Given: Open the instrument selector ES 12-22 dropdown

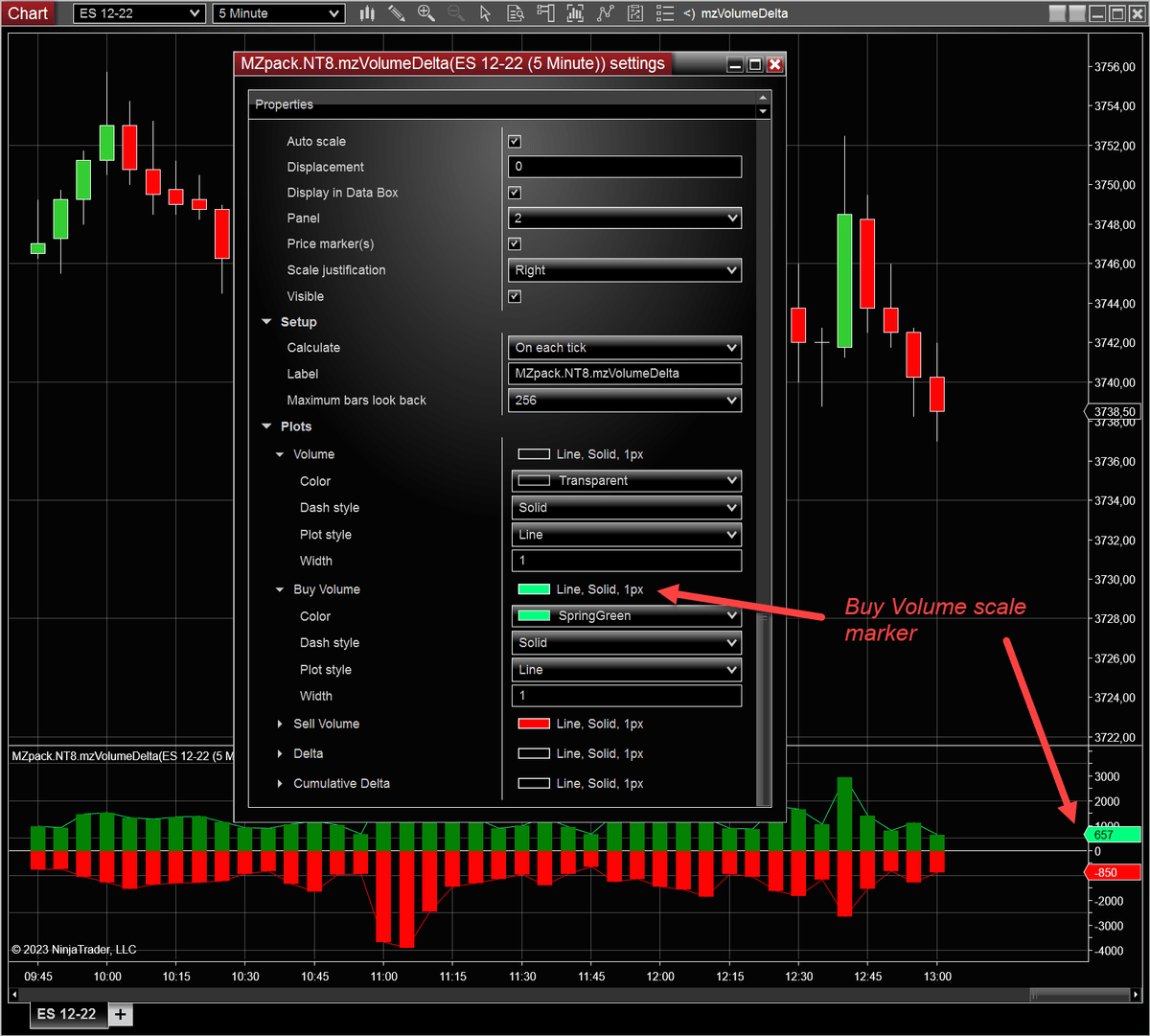Looking at the screenshot, I should tap(140, 13).
